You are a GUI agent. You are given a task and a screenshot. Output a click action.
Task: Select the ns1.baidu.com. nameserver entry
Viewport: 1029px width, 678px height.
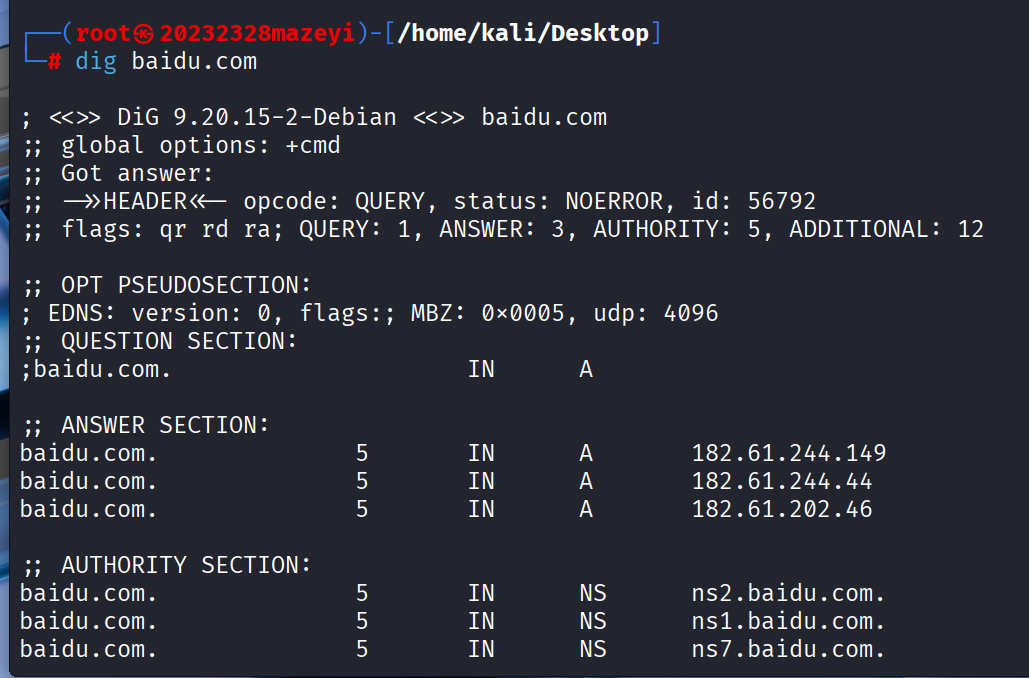point(788,622)
